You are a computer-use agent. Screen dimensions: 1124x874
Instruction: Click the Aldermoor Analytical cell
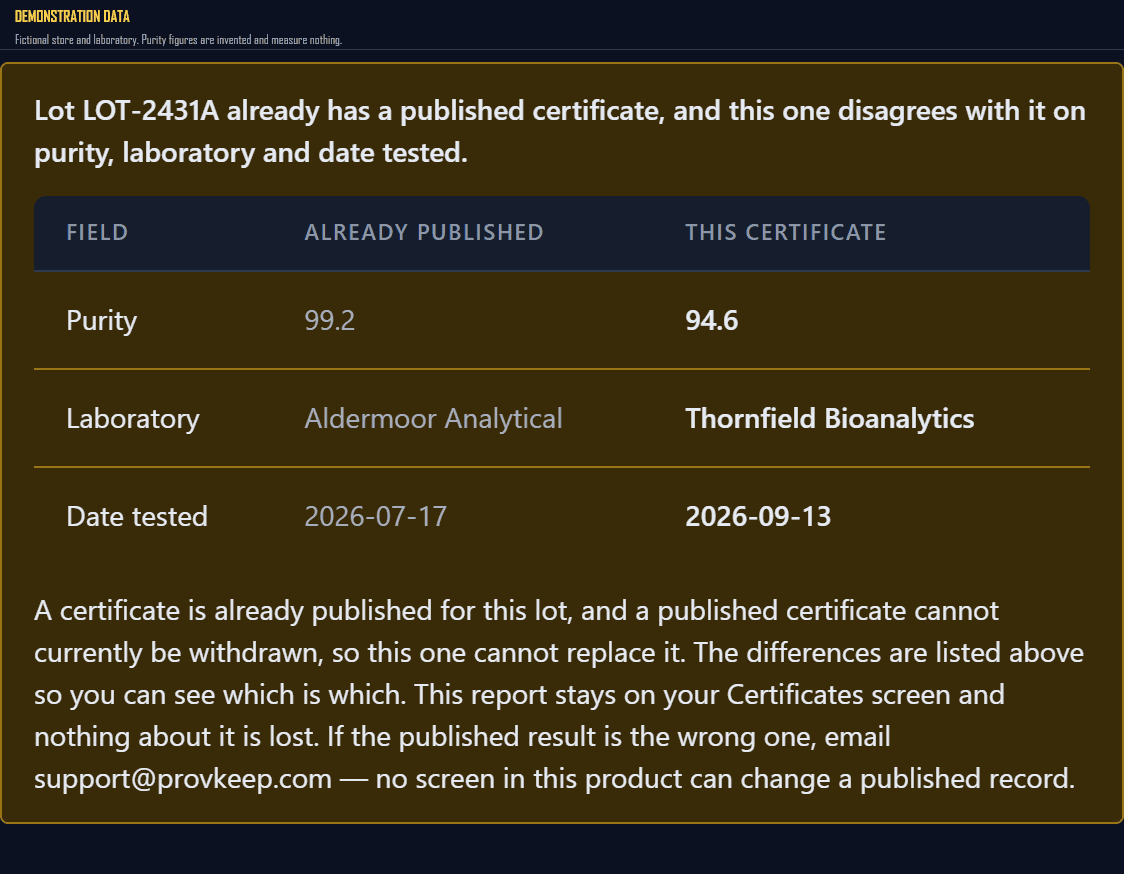433,419
